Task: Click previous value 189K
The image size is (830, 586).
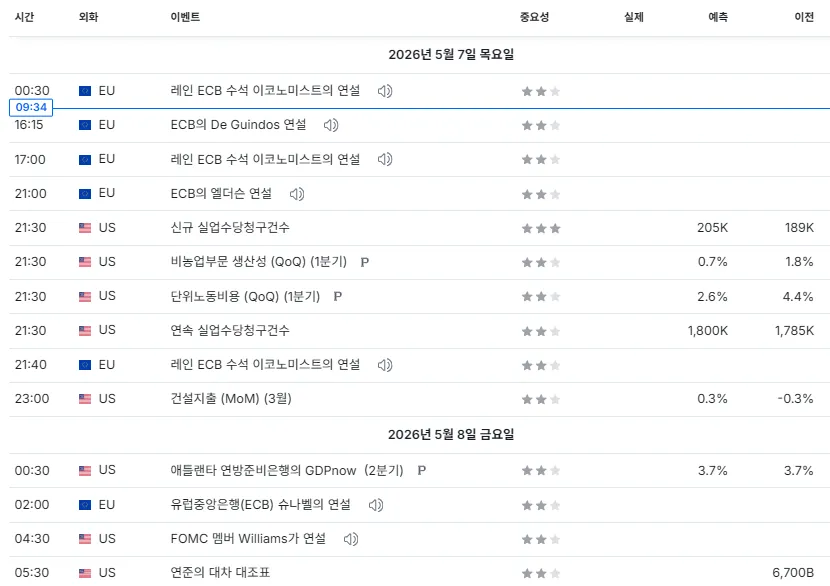Action: click(x=799, y=228)
